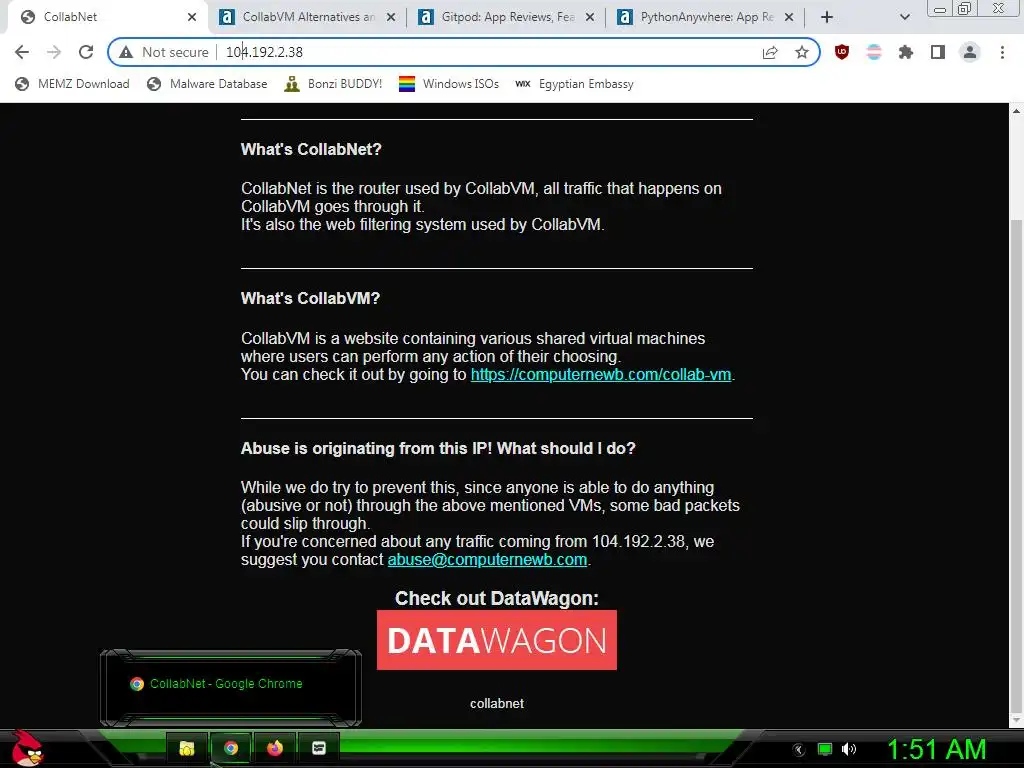Share this page using share icon
The width and height of the screenshot is (1024, 768).
[770, 52]
